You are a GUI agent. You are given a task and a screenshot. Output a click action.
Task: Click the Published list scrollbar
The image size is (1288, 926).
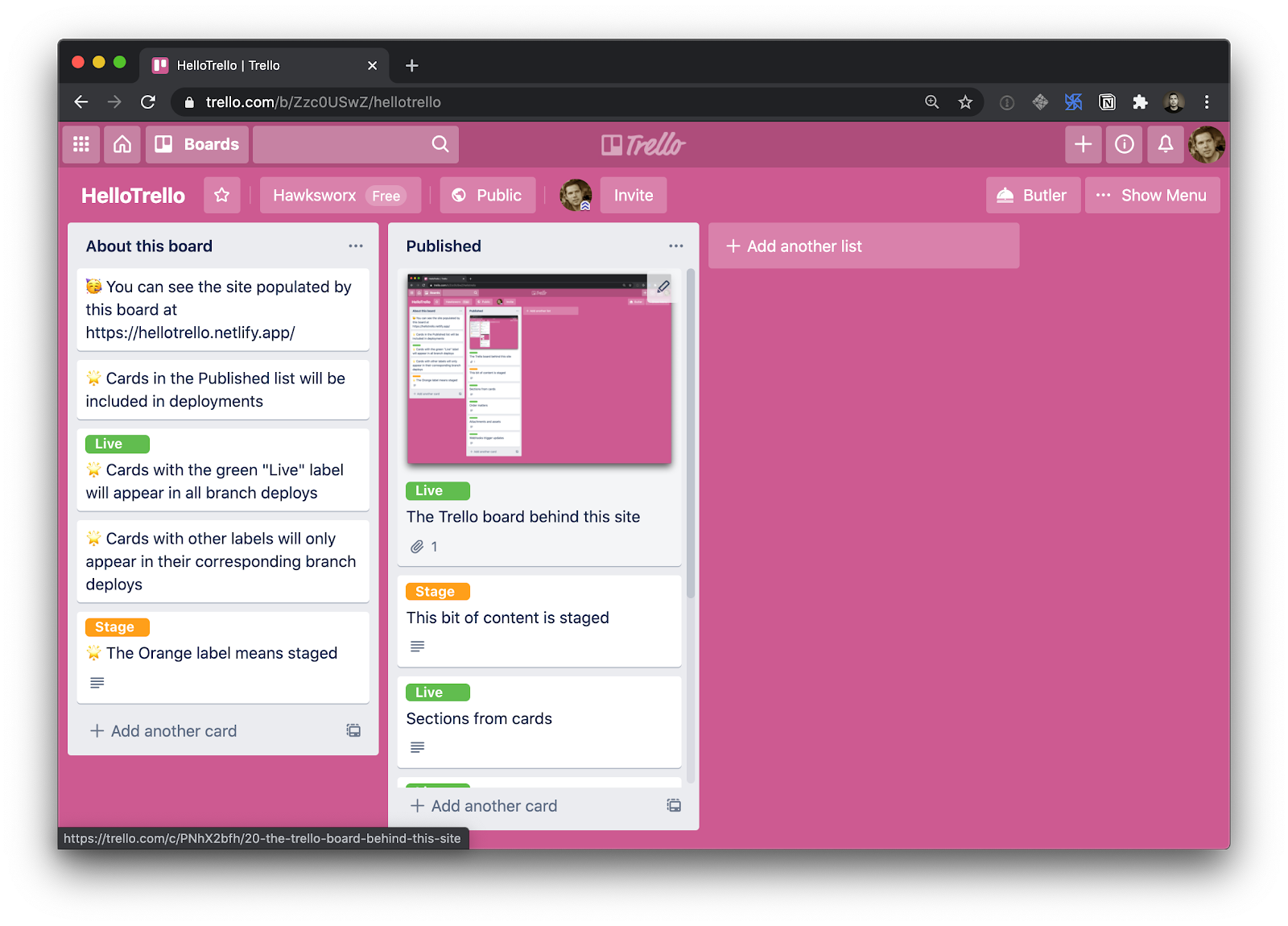click(691, 435)
